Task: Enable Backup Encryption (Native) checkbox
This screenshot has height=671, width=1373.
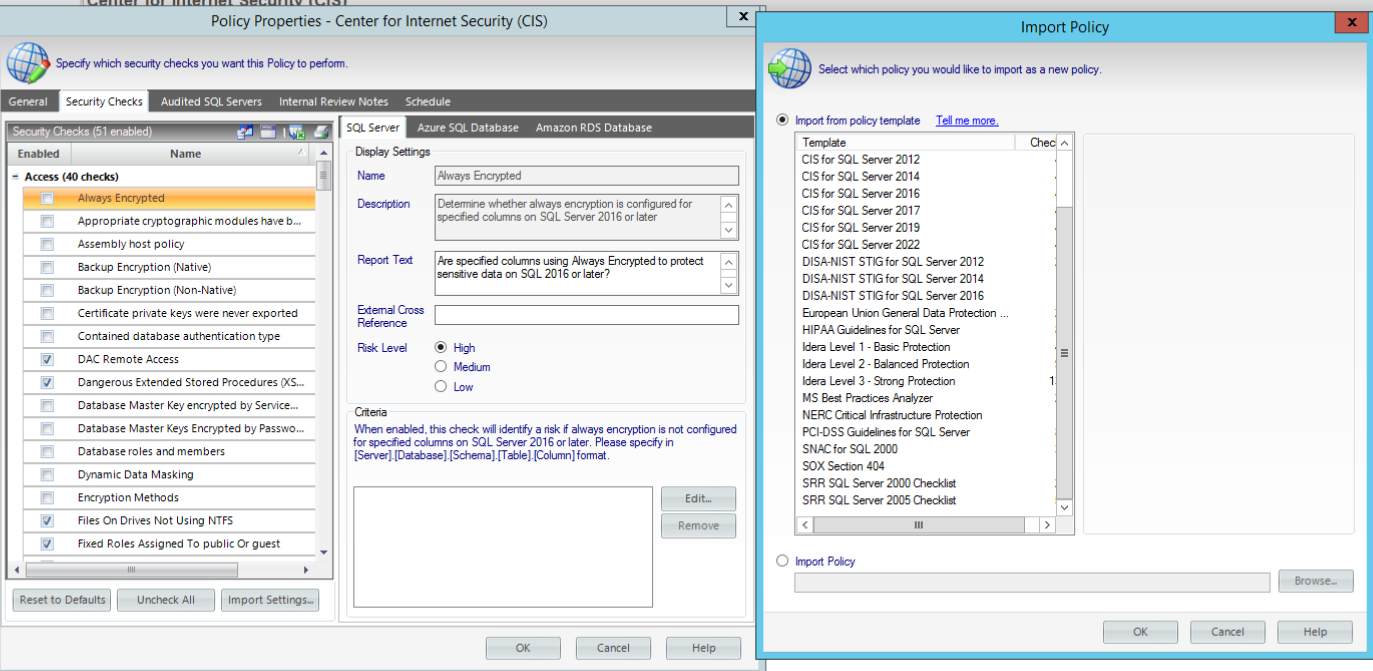Action: 47,267
